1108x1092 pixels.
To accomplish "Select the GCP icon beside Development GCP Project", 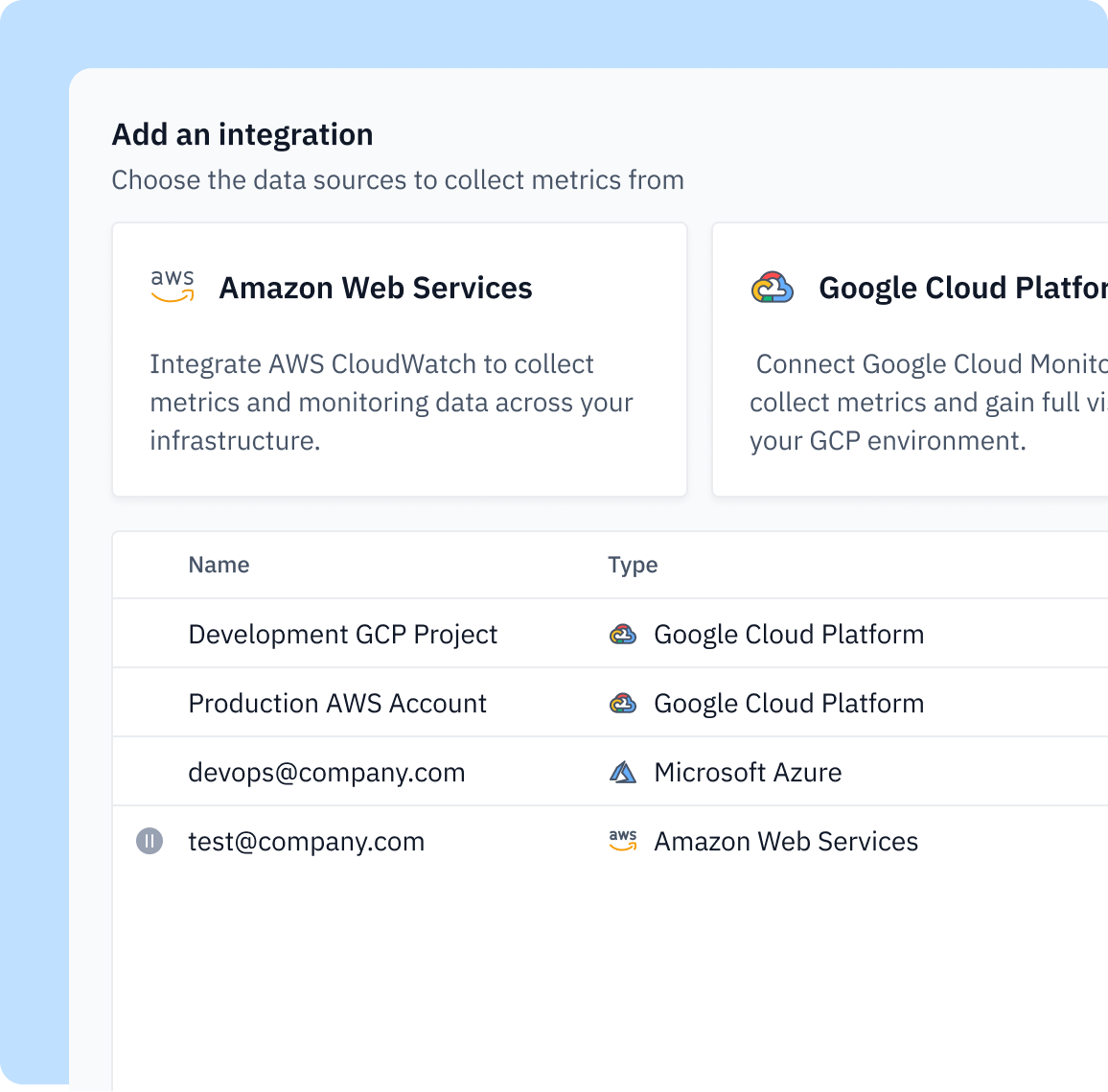I will tap(623, 634).
